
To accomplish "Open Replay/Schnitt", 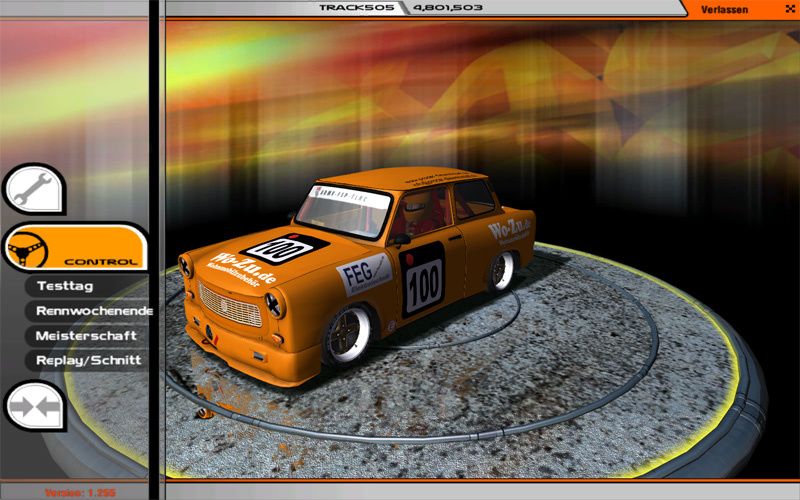I will pos(88,360).
